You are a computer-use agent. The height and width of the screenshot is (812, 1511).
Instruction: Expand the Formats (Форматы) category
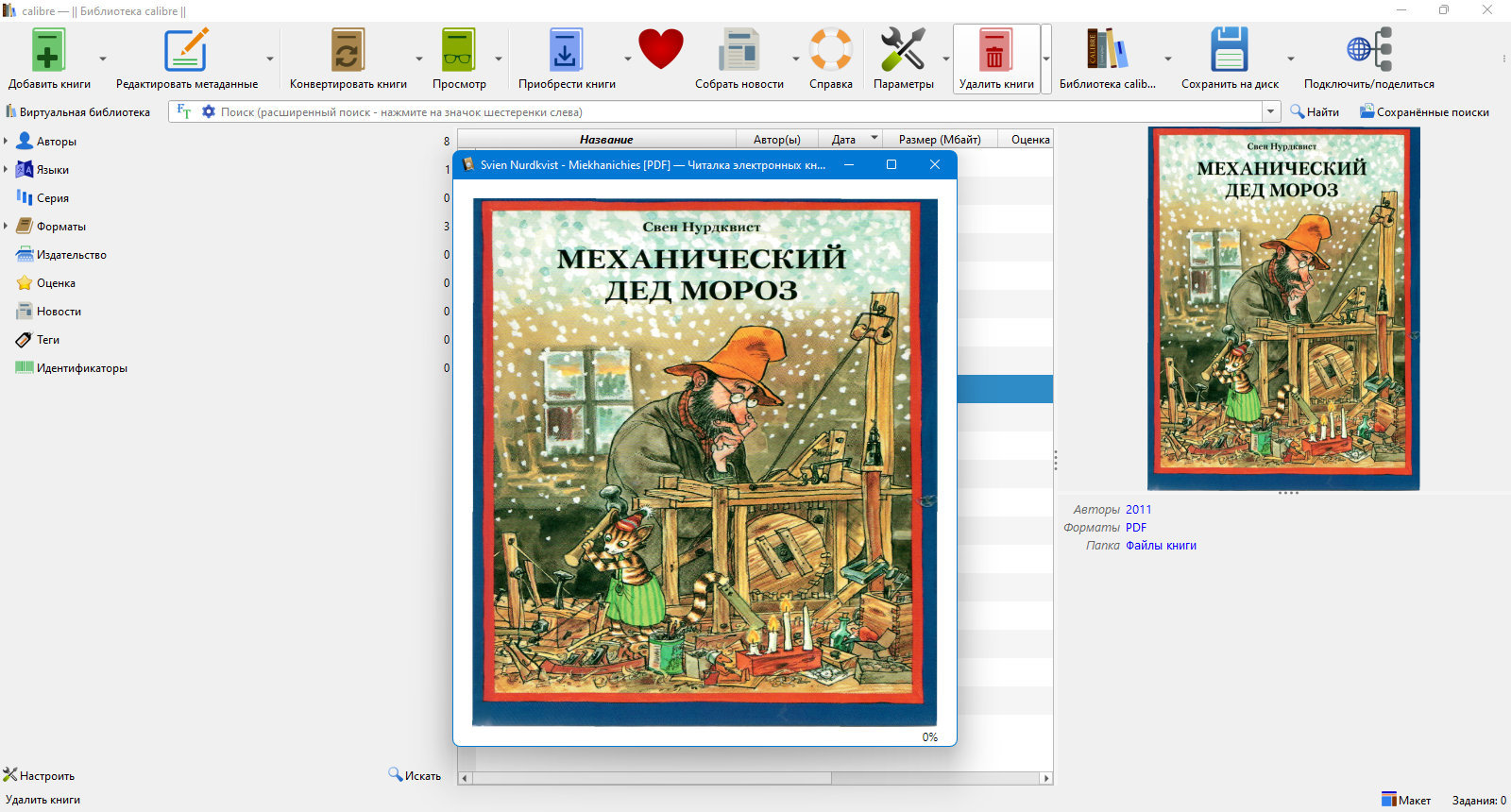click(6, 227)
